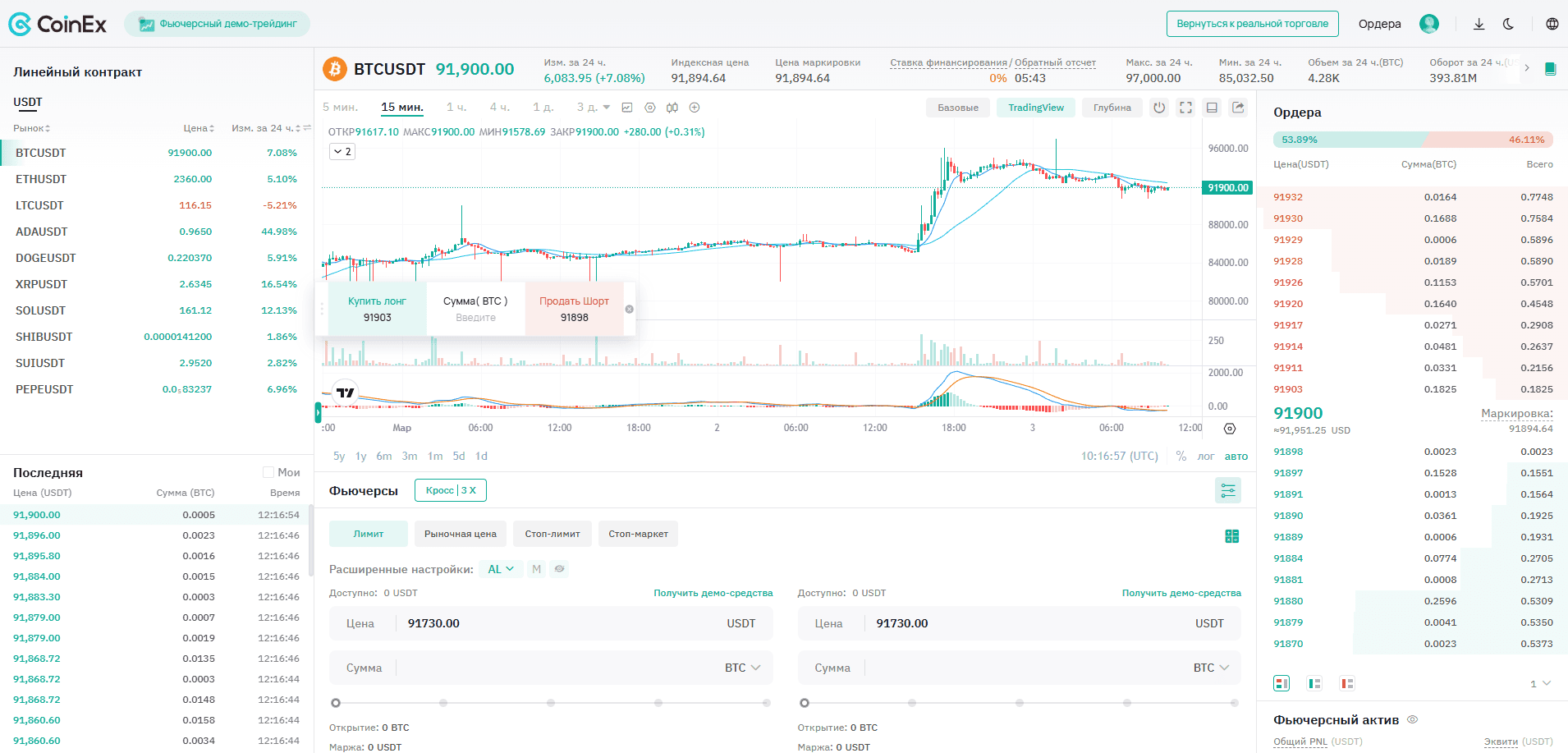
Task: Switch to 'Глубина' depth chart
Action: tap(1112, 108)
